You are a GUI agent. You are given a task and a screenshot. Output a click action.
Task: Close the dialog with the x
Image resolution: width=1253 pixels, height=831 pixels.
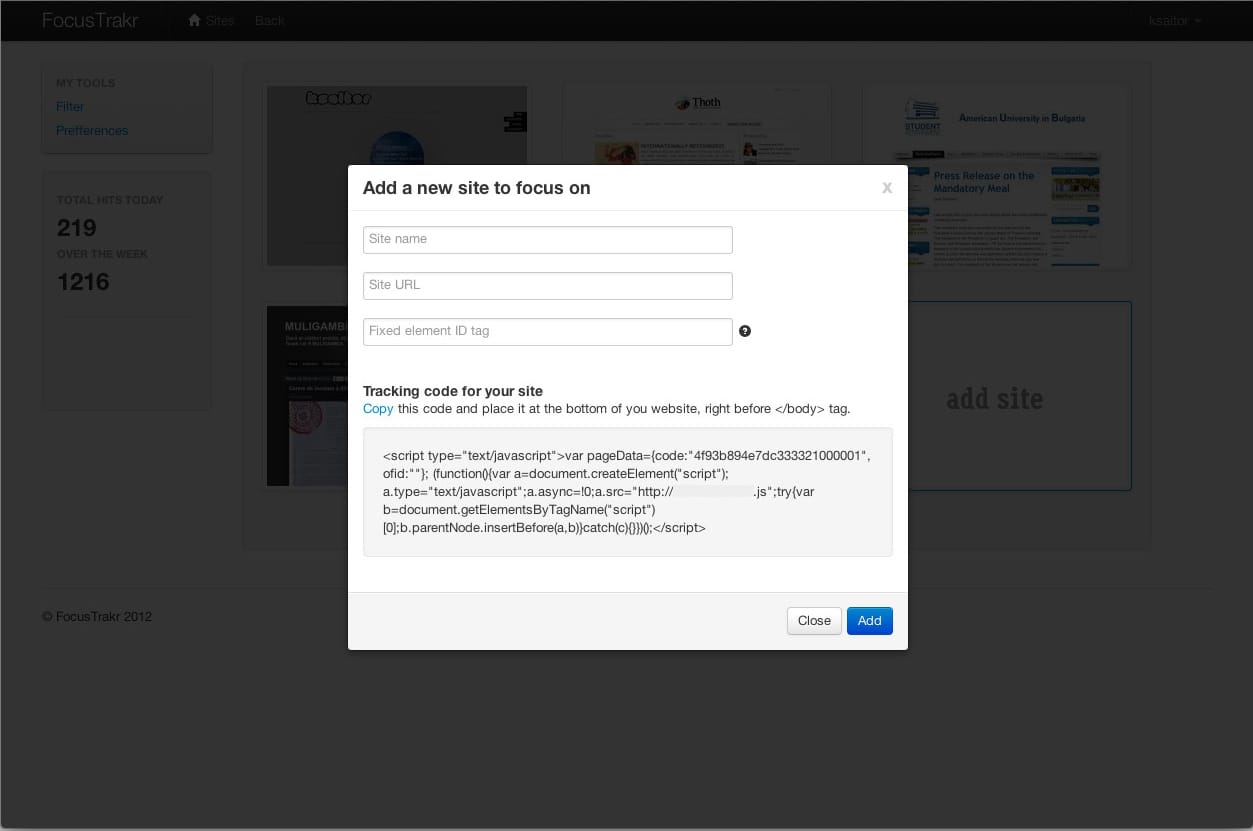(x=886, y=187)
